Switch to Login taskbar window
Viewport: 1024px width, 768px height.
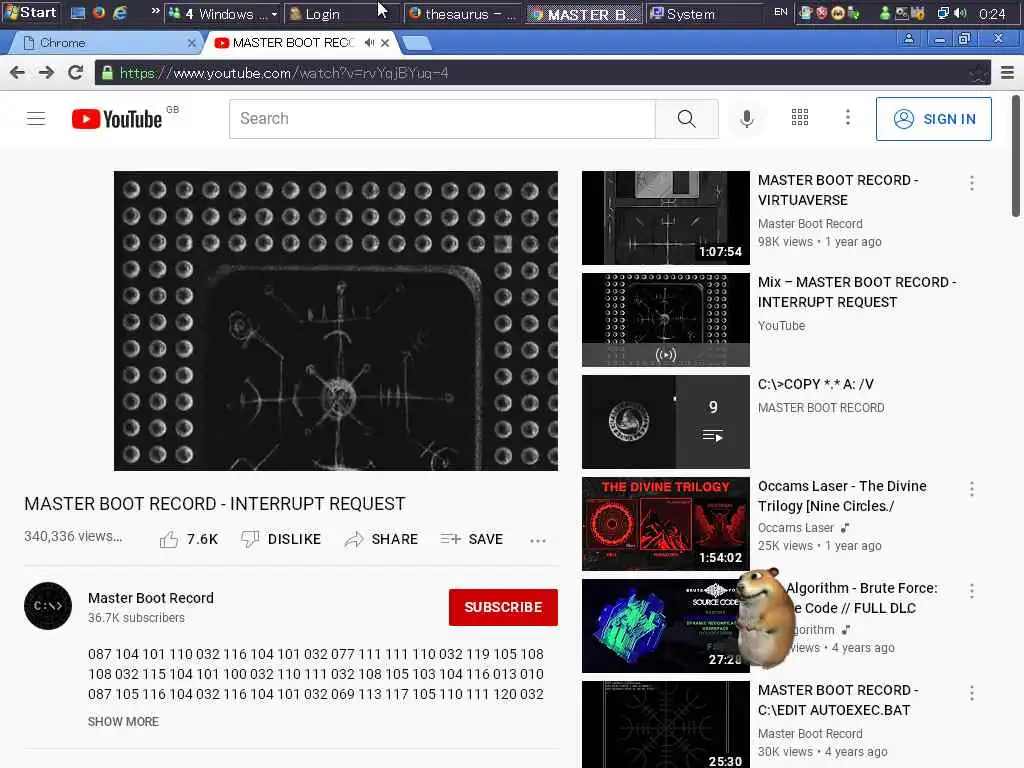(342, 14)
